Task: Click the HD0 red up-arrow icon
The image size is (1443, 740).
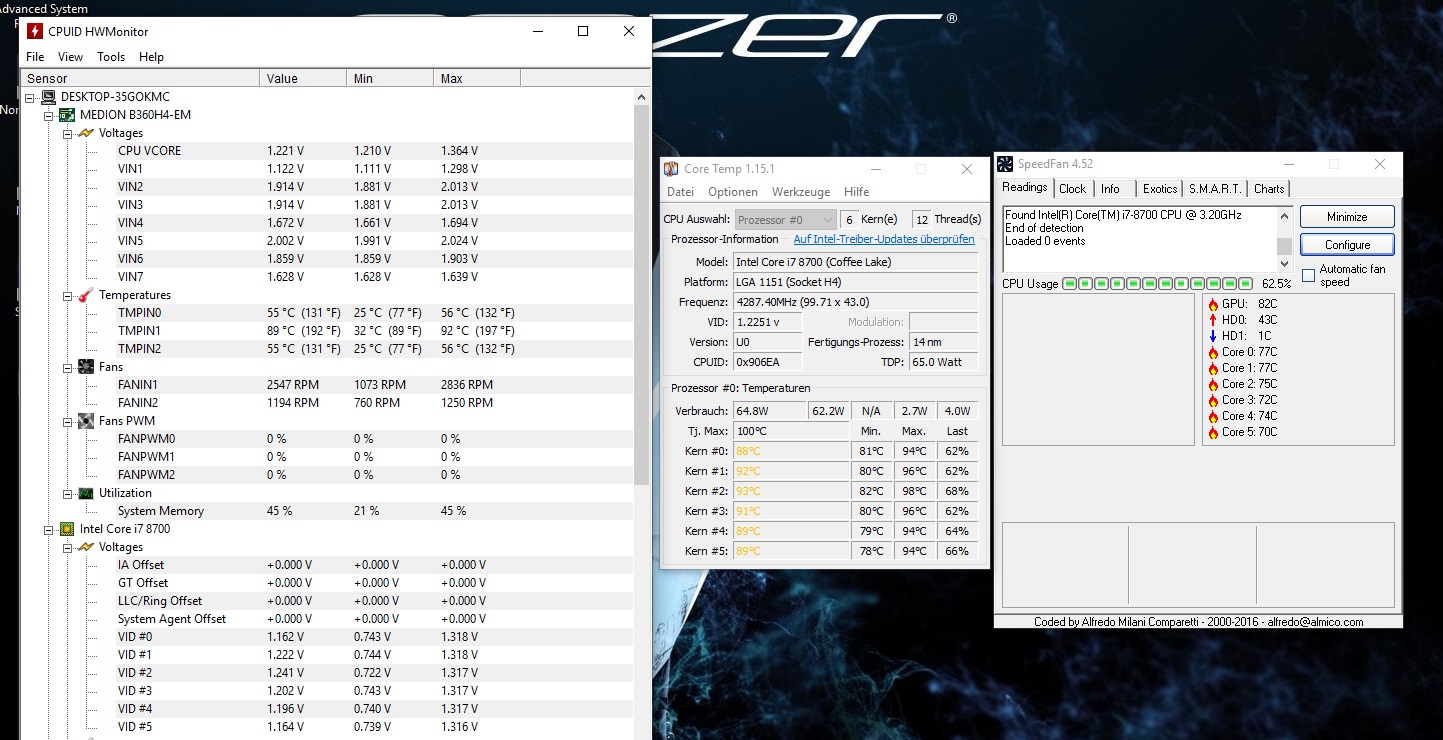Action: (x=1213, y=320)
